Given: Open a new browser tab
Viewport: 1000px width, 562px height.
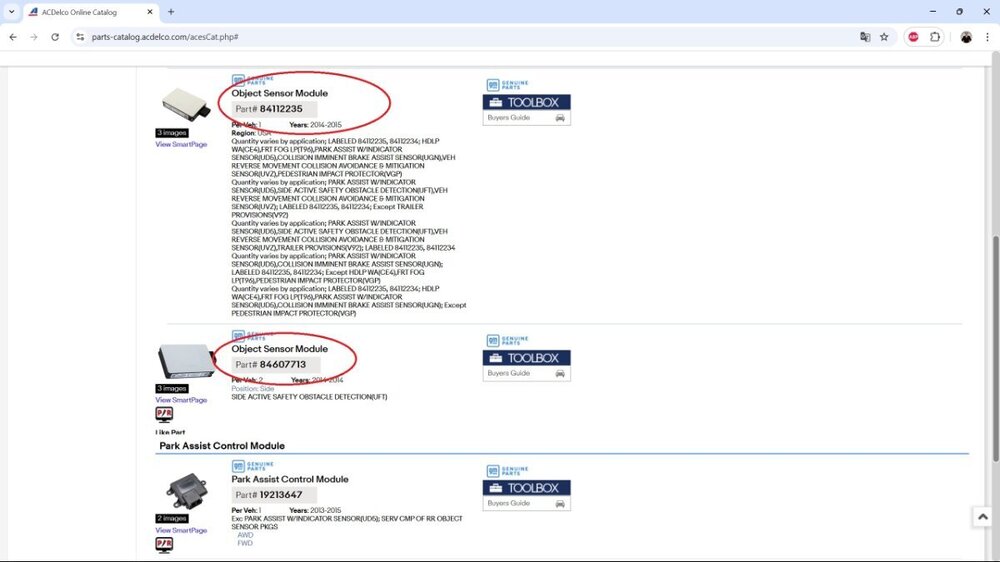Looking at the screenshot, I should [x=171, y=12].
